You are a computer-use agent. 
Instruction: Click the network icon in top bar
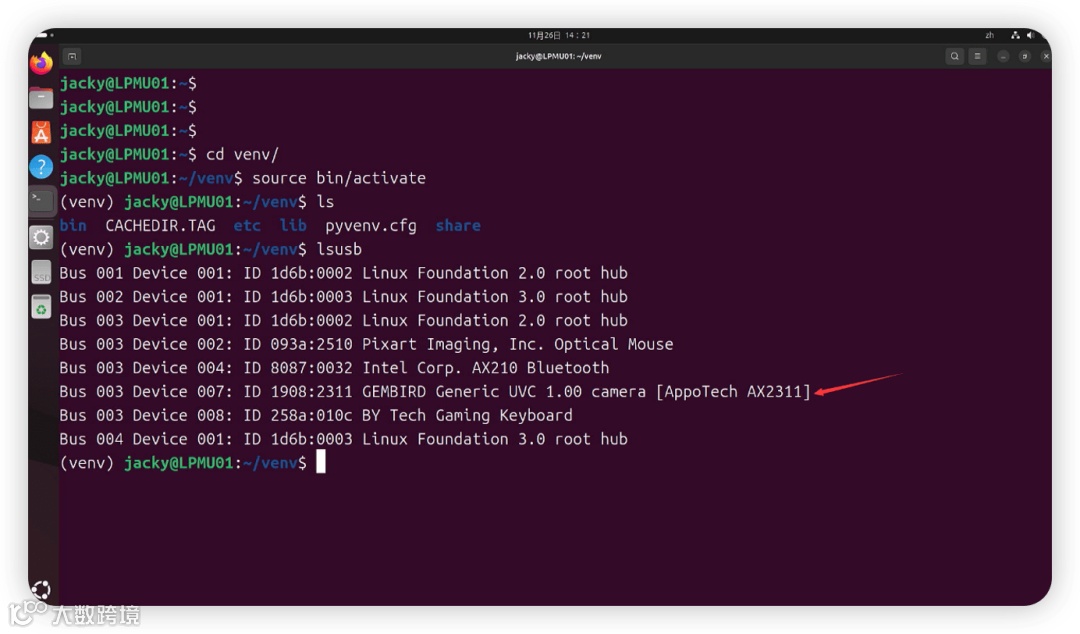[x=1015, y=35]
